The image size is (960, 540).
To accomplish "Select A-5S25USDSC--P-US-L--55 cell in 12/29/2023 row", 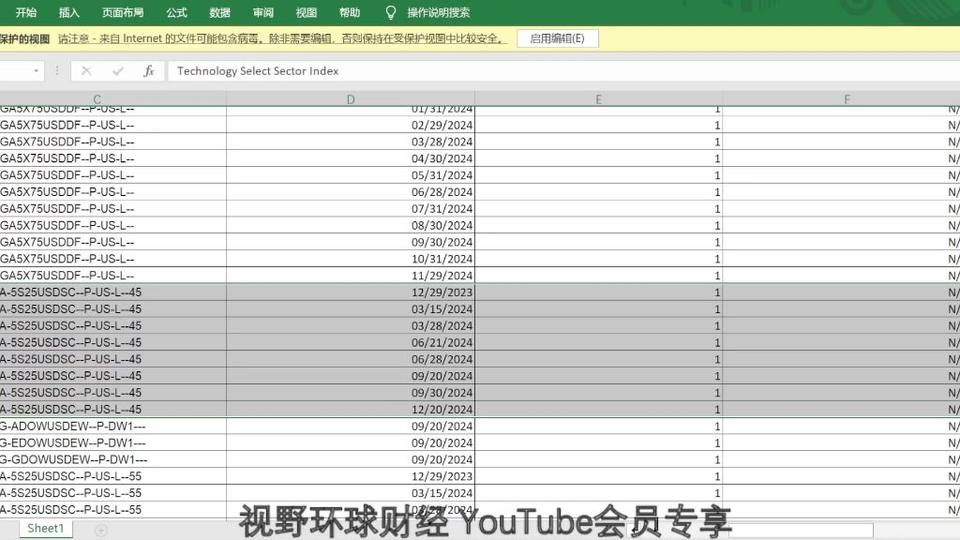I will 113,476.
